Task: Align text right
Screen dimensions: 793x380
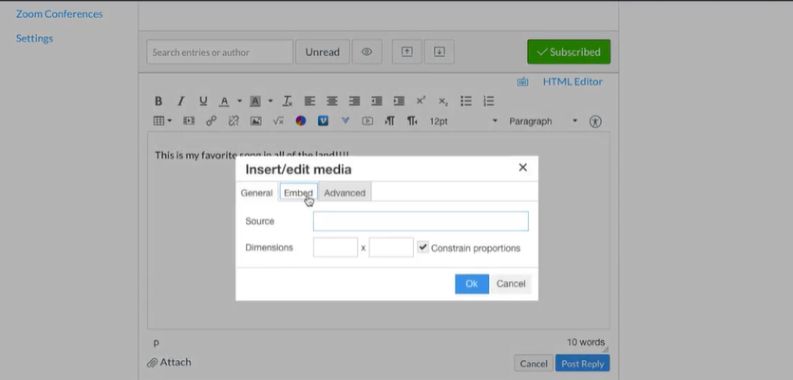Action: point(354,101)
